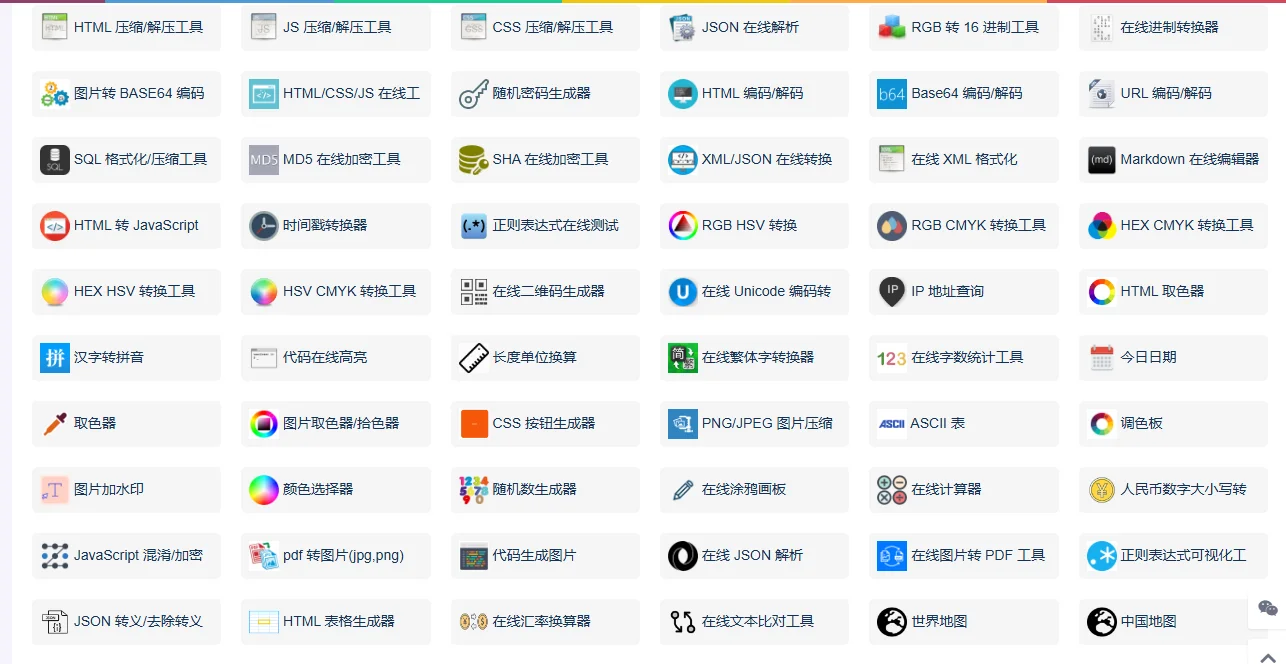1286x664 pixels.
Task: Open the 在线二维码生成器 QR icon
Action: pos(472,291)
